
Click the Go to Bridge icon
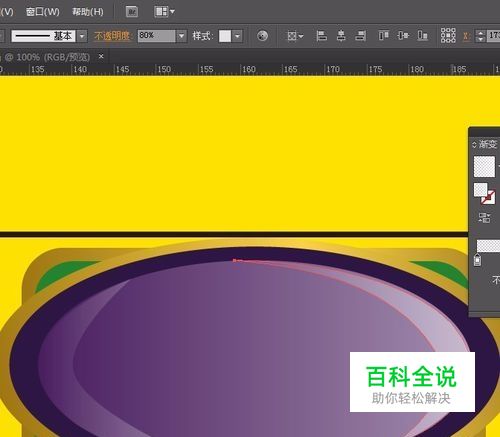click(x=132, y=12)
